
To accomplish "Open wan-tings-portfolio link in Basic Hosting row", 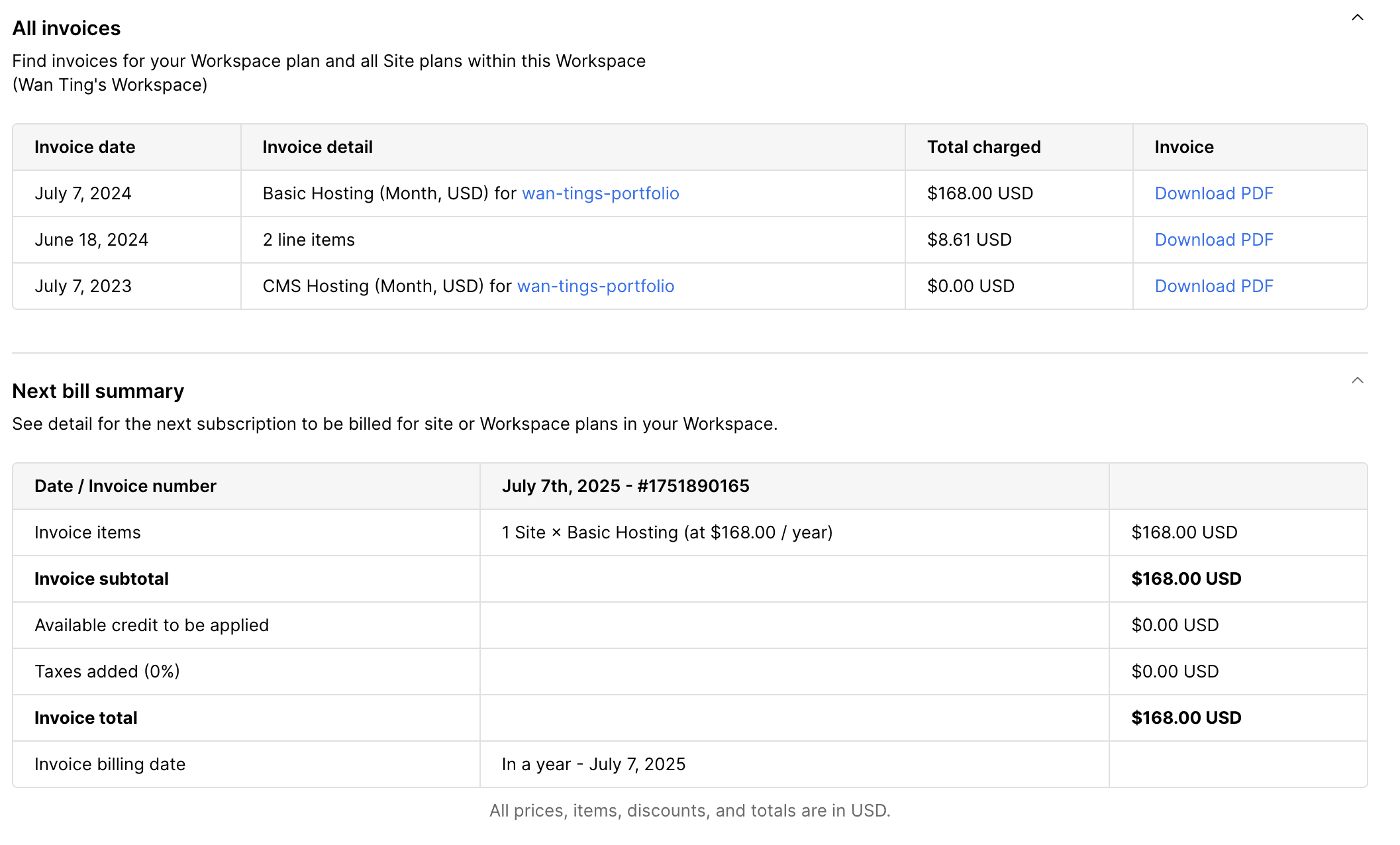I will point(600,193).
